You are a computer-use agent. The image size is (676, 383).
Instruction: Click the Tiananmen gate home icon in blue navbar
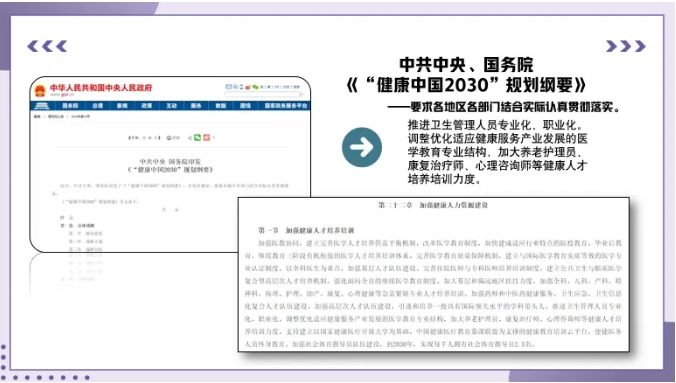tap(42, 106)
